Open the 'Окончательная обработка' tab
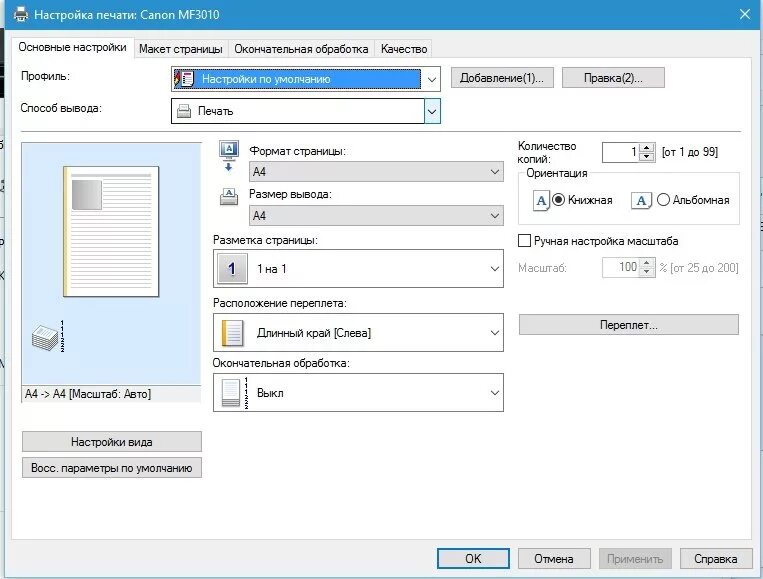 click(301, 49)
